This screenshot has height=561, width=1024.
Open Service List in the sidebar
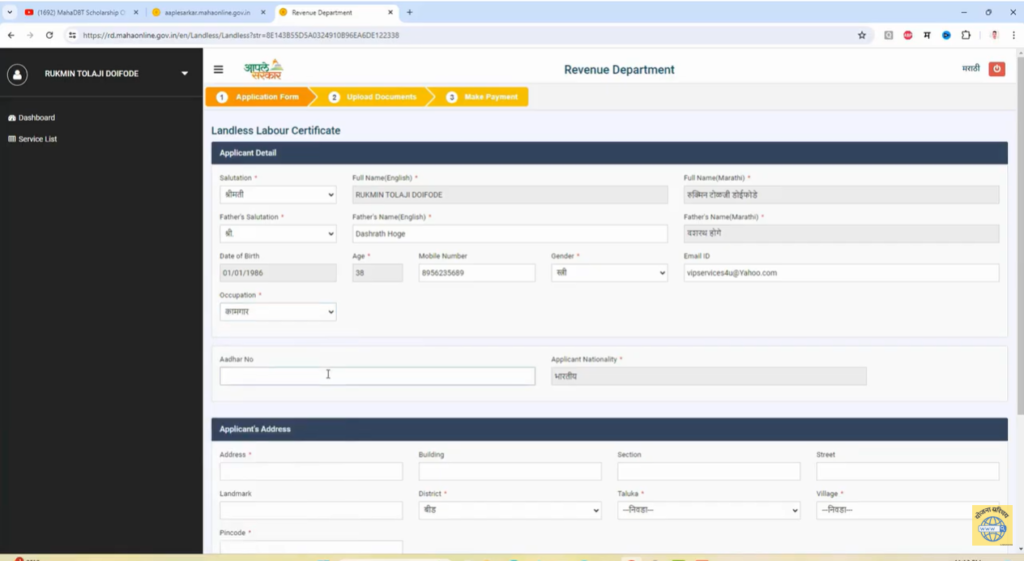pyautogui.click(x=37, y=139)
